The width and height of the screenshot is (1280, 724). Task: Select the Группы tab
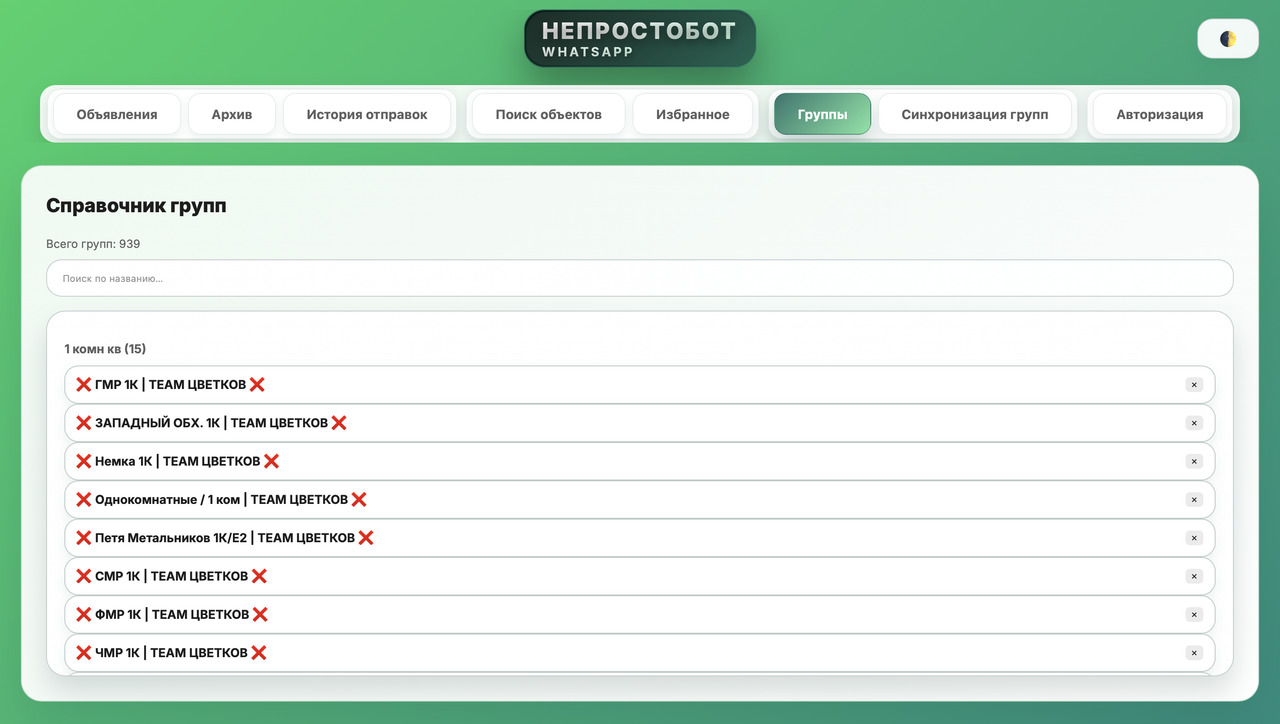click(x=822, y=114)
